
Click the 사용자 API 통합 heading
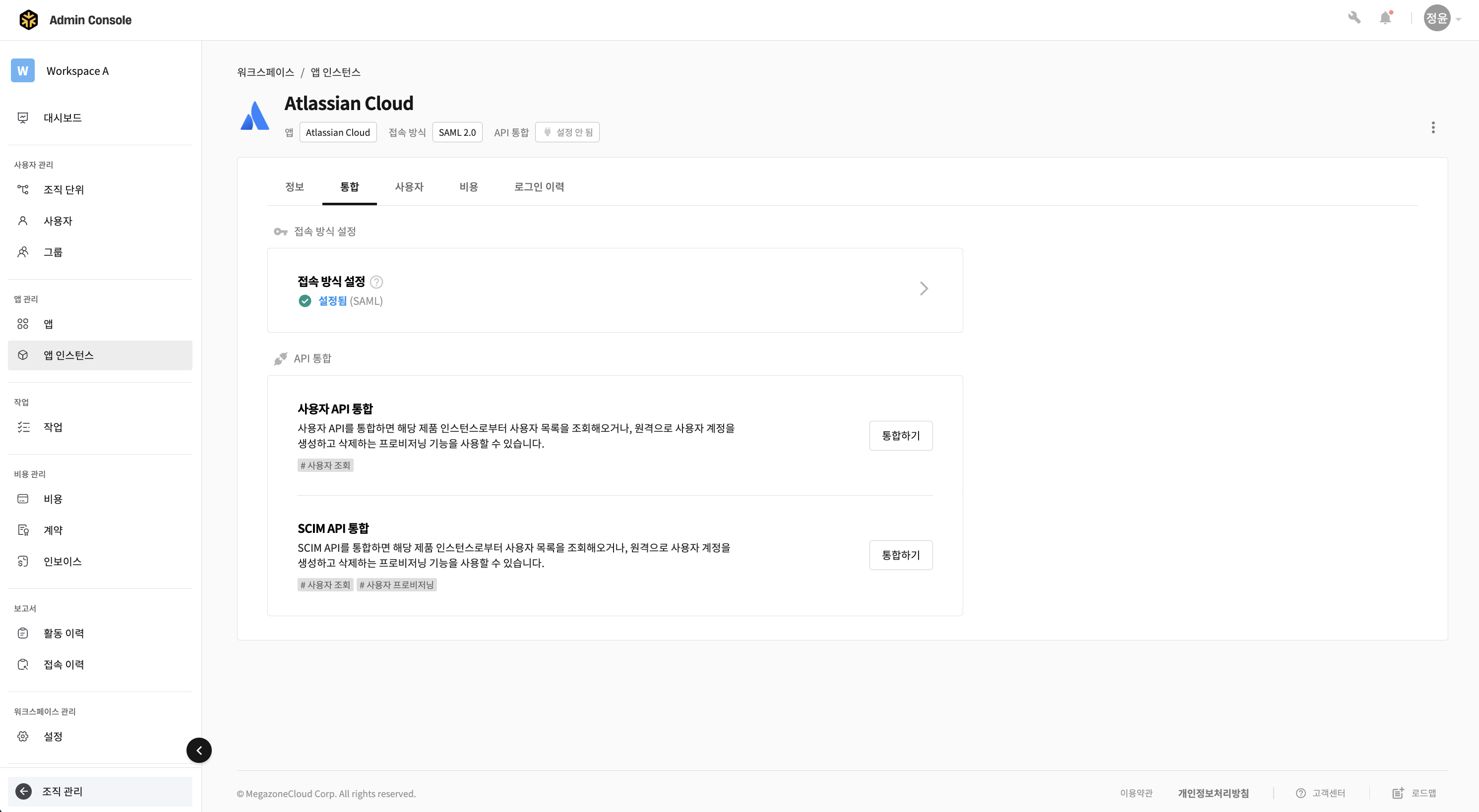[335, 408]
